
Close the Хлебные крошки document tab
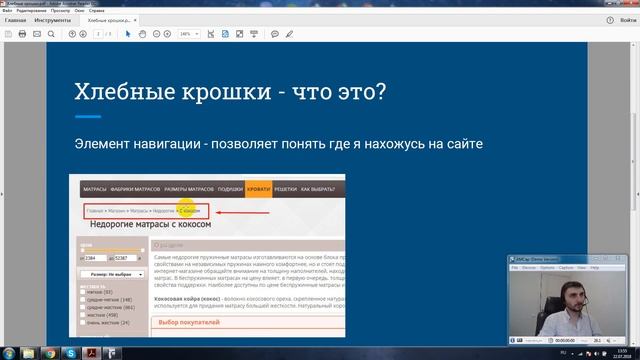135,20
